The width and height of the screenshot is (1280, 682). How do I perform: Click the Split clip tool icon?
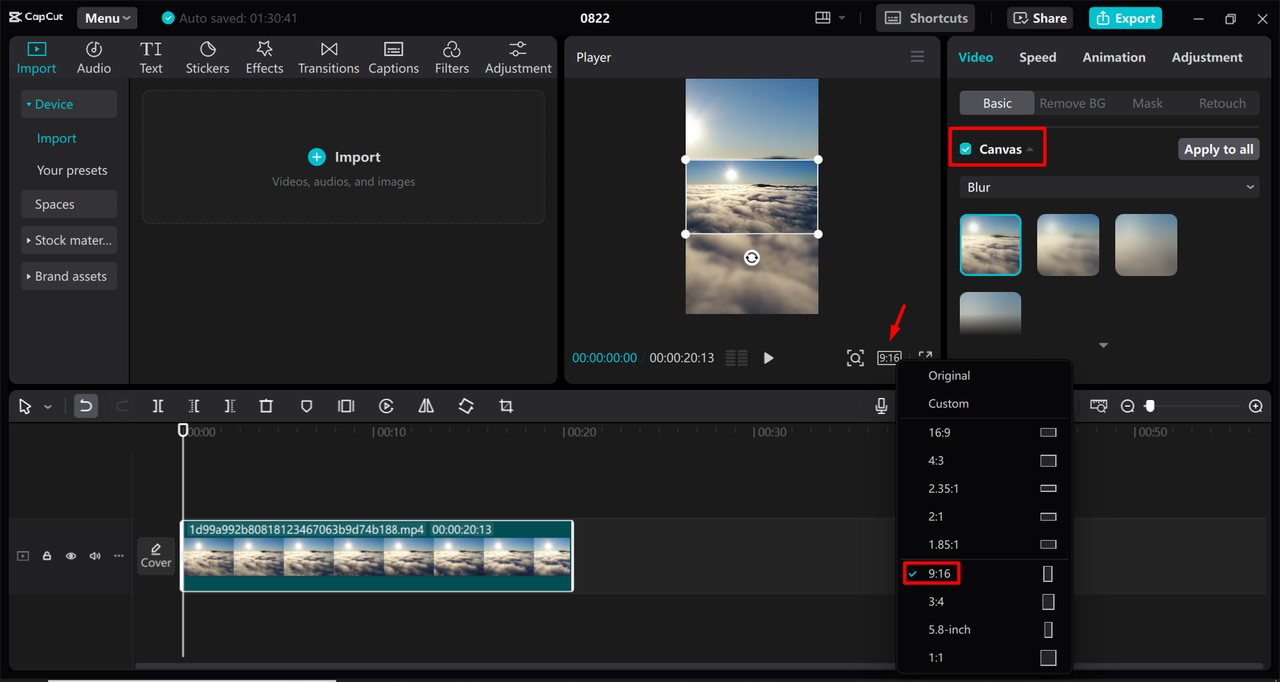[x=158, y=406]
